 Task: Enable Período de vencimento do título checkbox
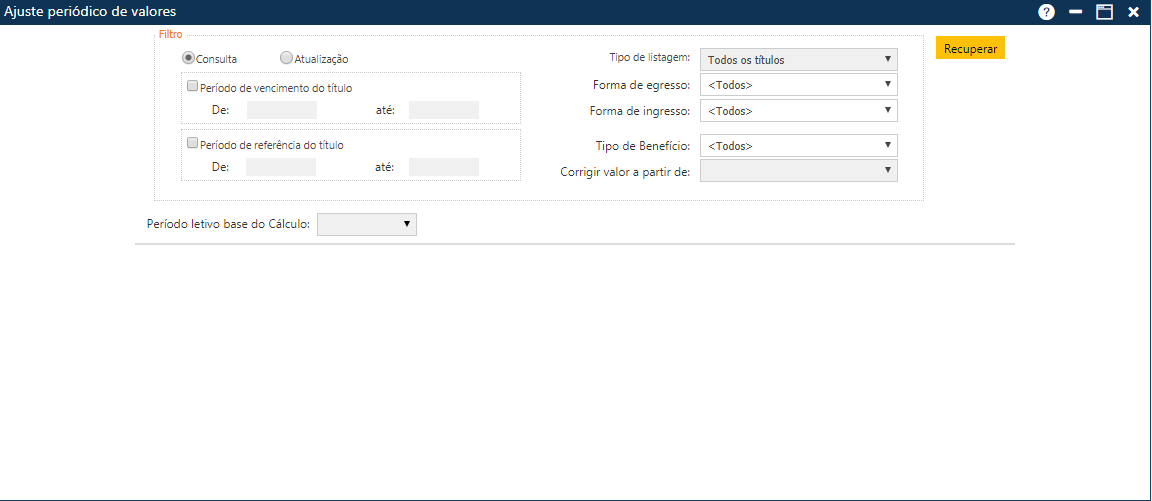[x=193, y=87]
